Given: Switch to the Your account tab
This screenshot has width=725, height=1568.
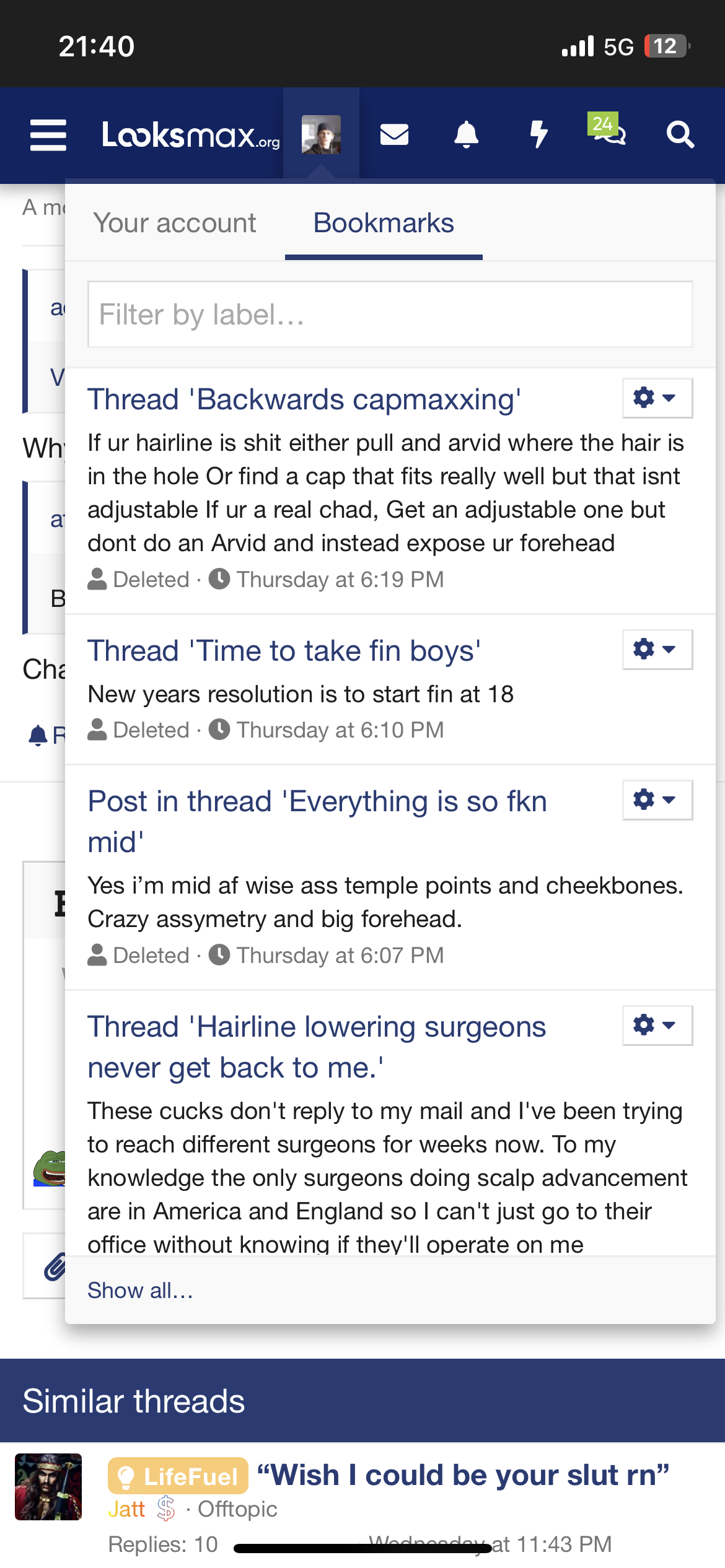Looking at the screenshot, I should [175, 223].
